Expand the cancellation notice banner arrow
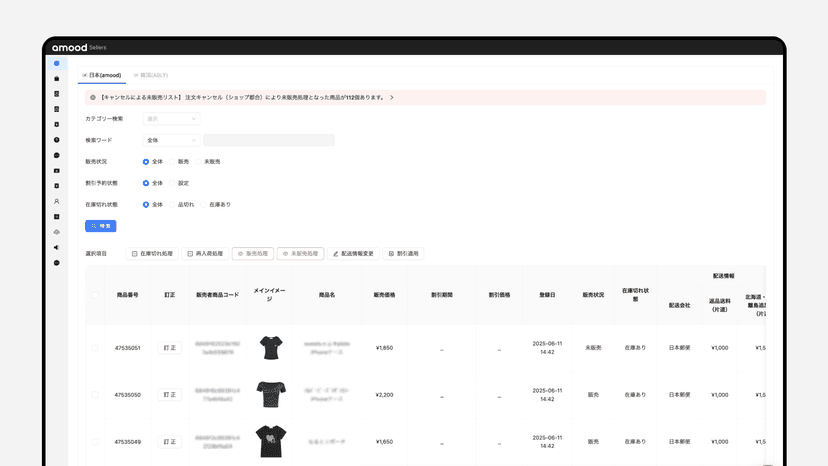This screenshot has width=828, height=466. 392,98
